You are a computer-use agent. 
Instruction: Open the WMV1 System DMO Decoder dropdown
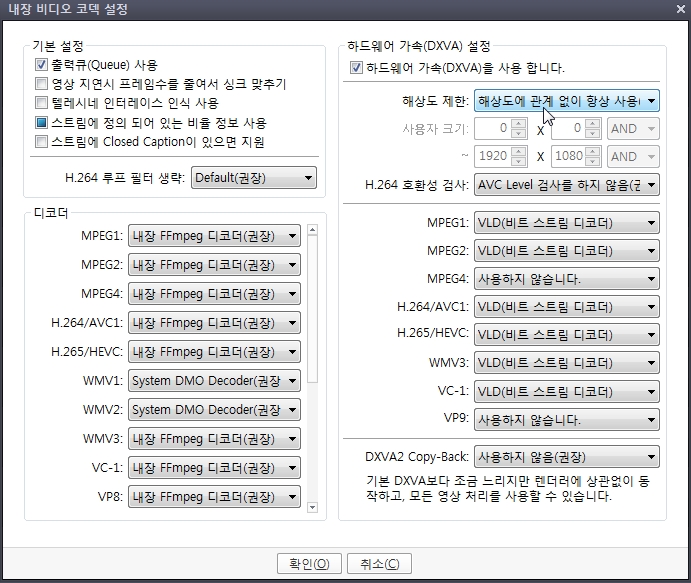(214, 381)
